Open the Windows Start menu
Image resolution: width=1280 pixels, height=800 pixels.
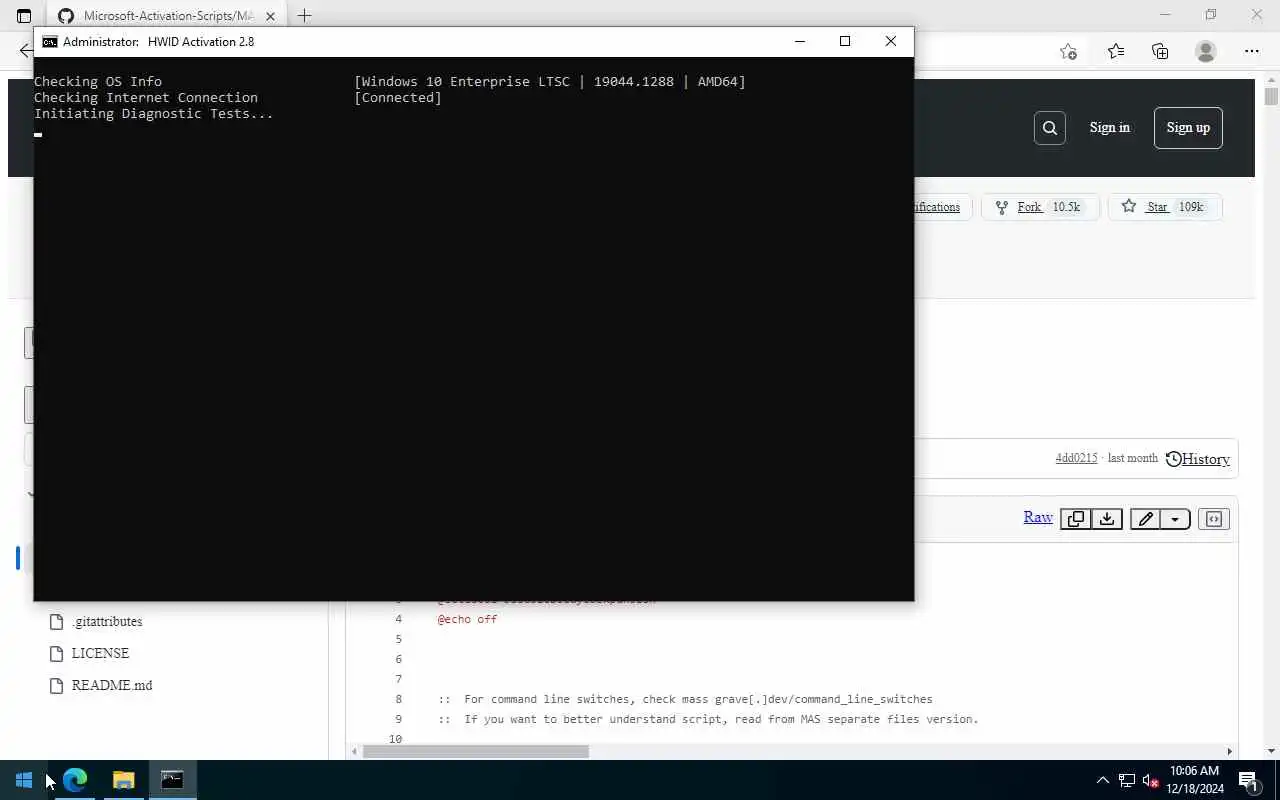pyautogui.click(x=24, y=780)
